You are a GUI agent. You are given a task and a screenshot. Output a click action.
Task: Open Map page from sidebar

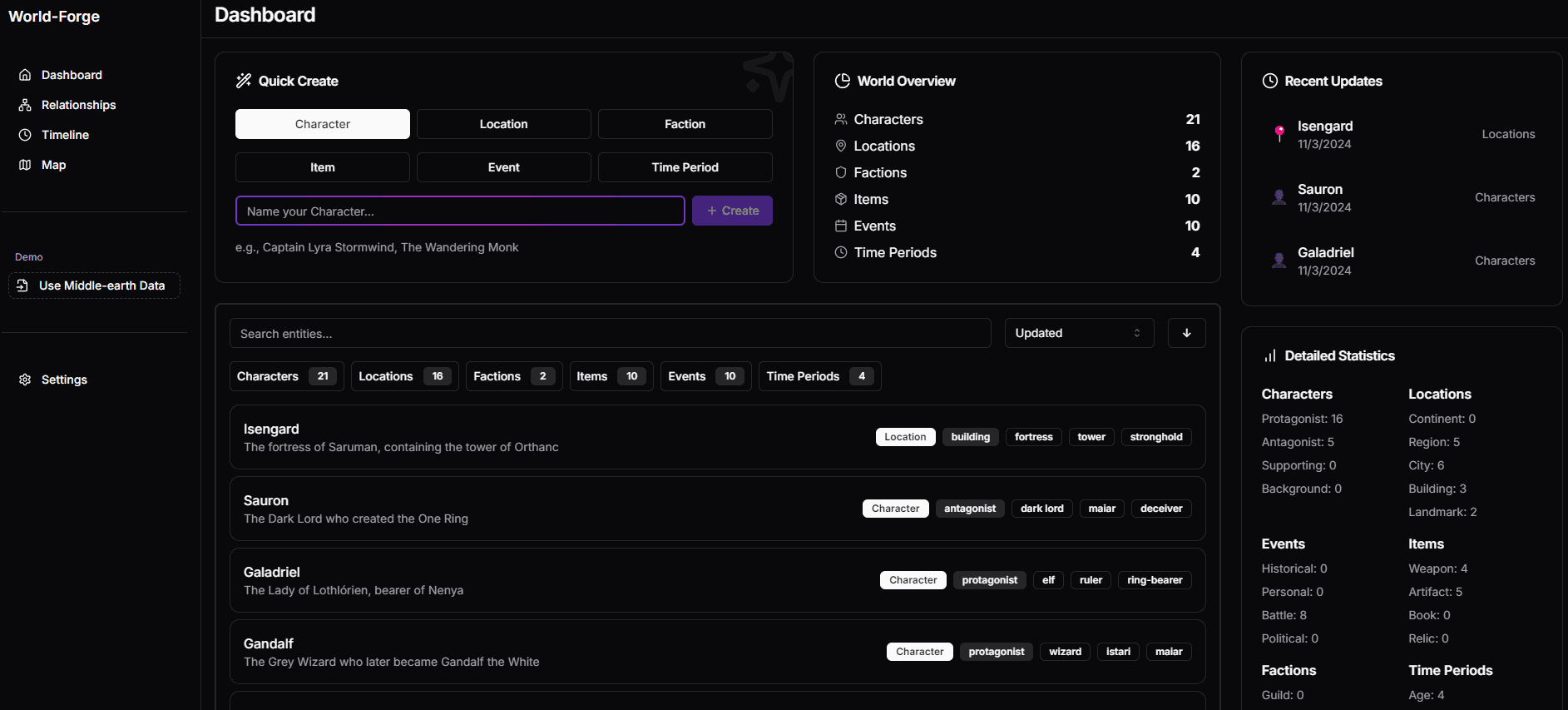click(x=54, y=165)
